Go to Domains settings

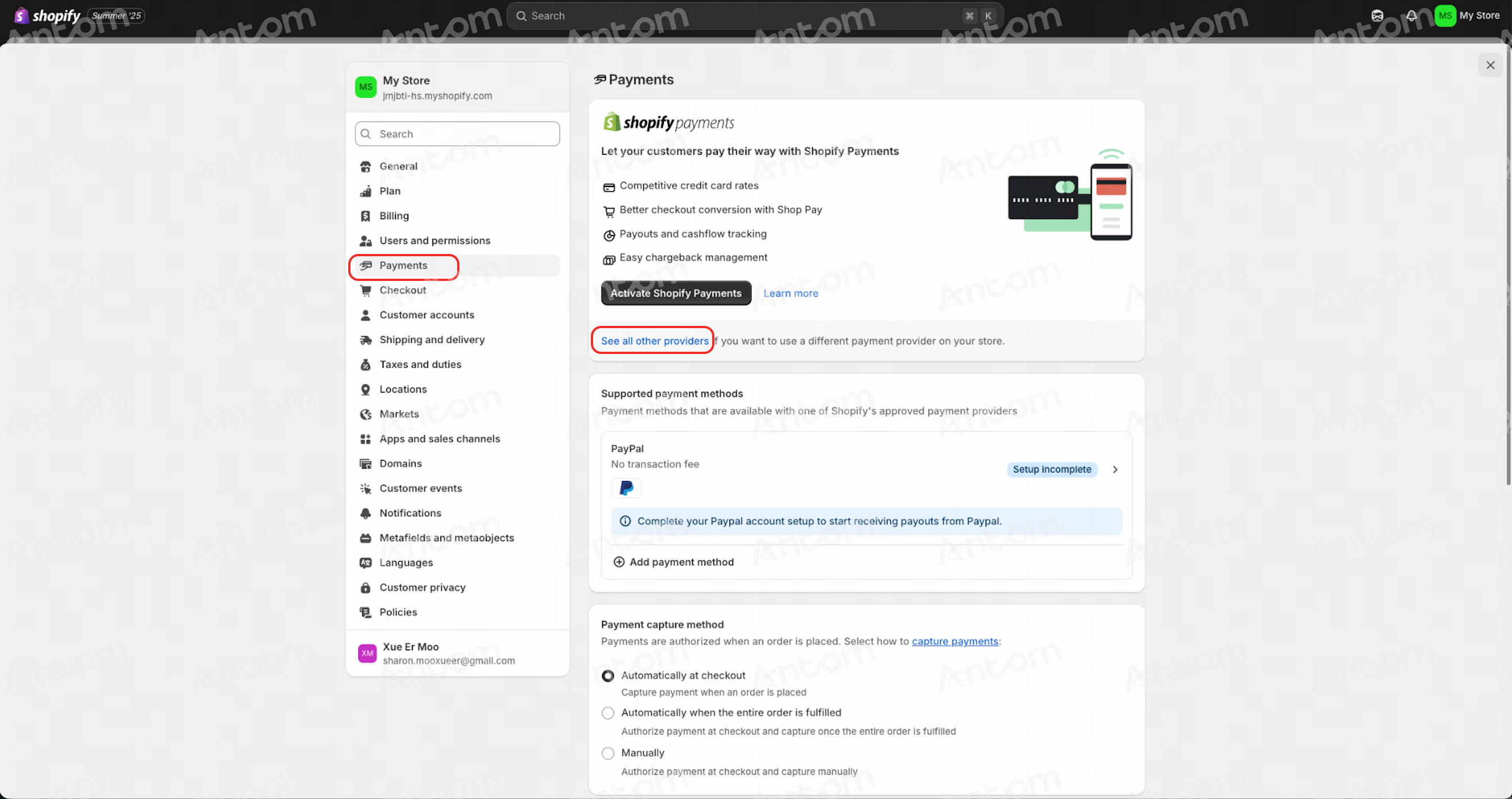pos(457,464)
